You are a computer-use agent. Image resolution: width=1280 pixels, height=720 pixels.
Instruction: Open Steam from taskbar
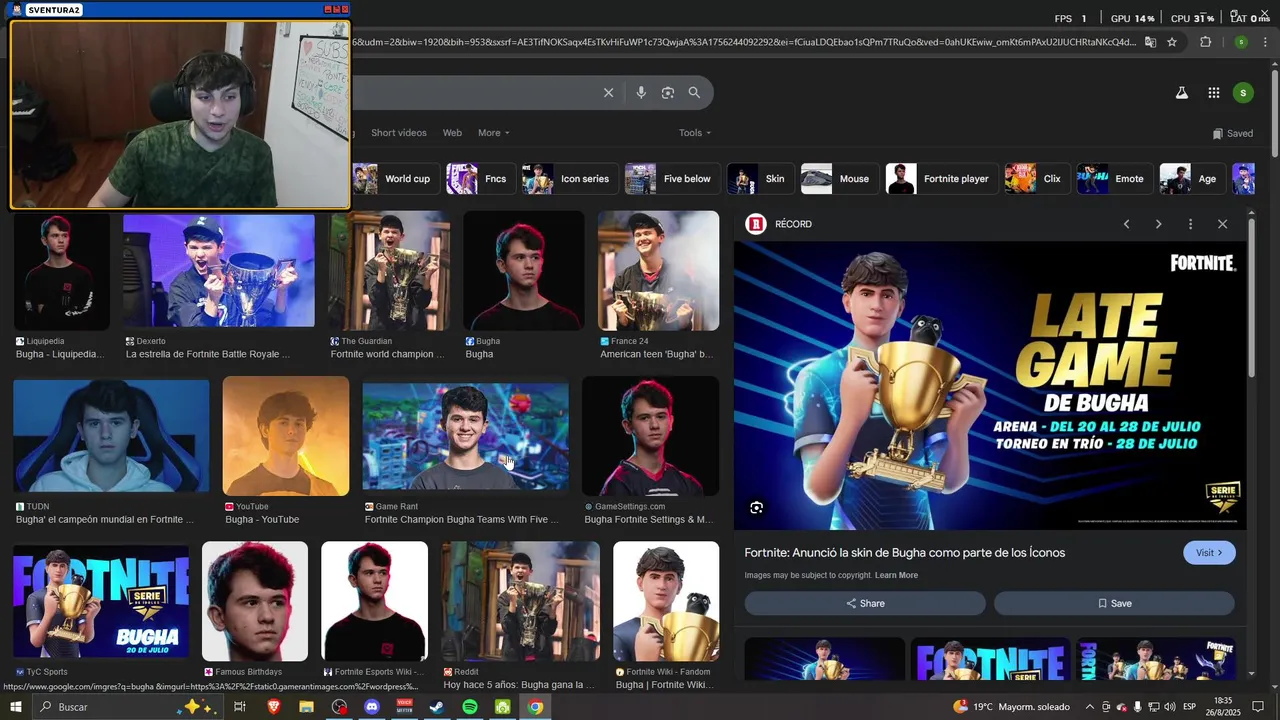pyautogui.click(x=437, y=707)
